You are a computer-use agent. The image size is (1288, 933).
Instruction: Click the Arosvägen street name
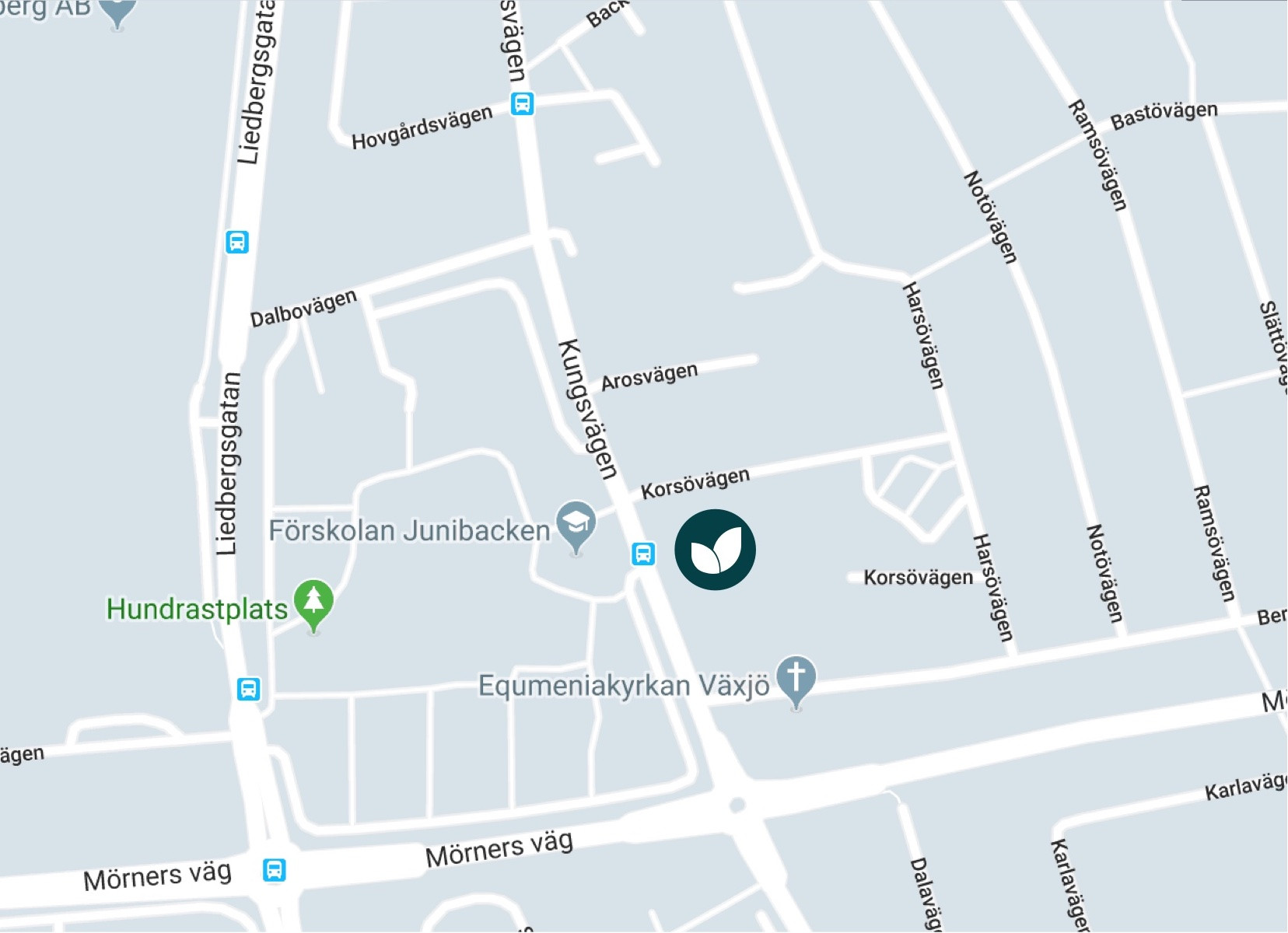point(649,376)
